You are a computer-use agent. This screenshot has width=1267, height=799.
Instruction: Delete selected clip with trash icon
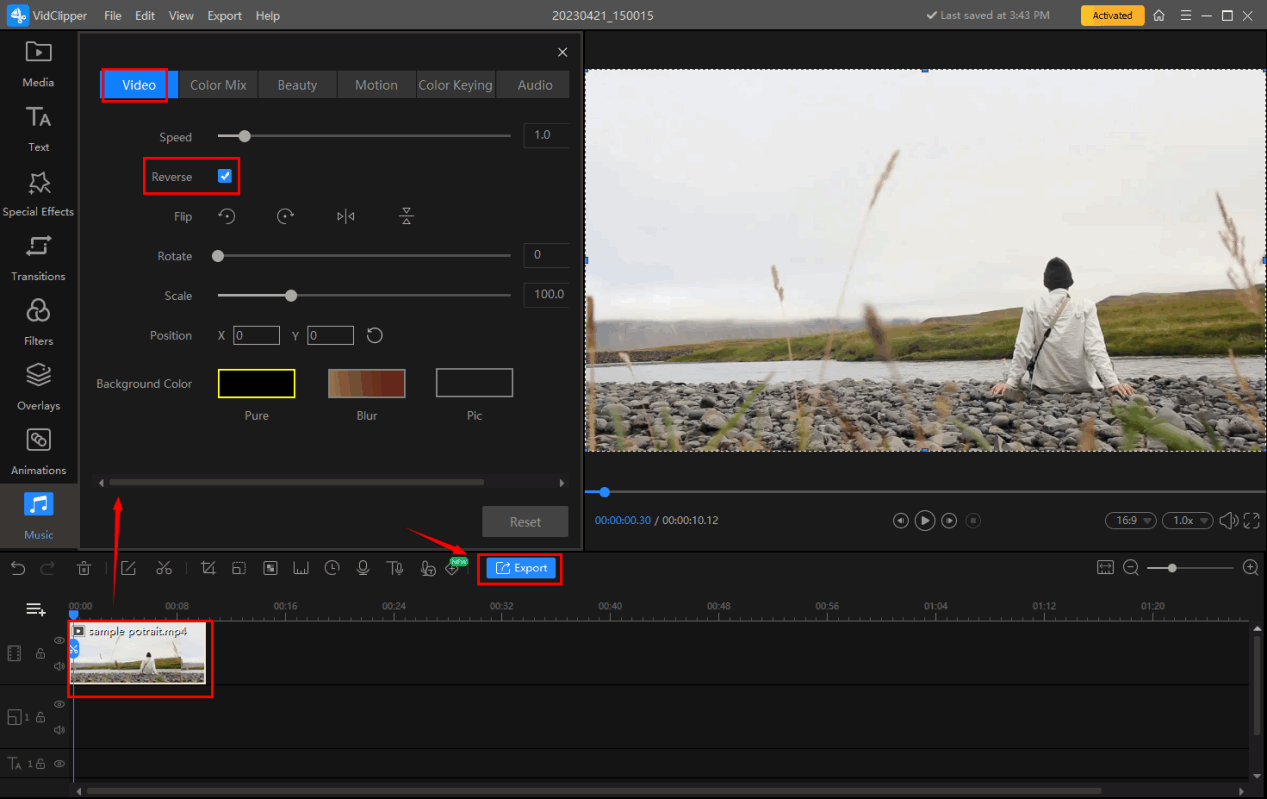coord(84,568)
